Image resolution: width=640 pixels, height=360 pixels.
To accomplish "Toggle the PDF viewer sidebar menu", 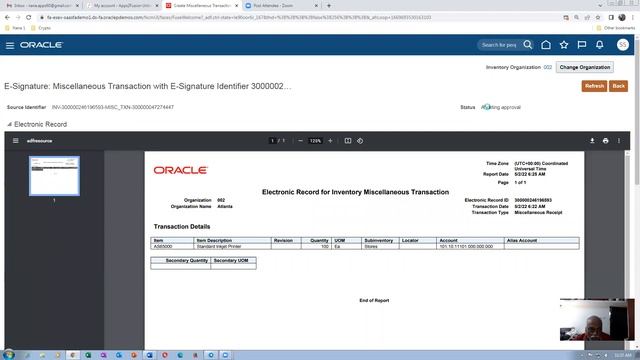I will (x=16, y=141).
